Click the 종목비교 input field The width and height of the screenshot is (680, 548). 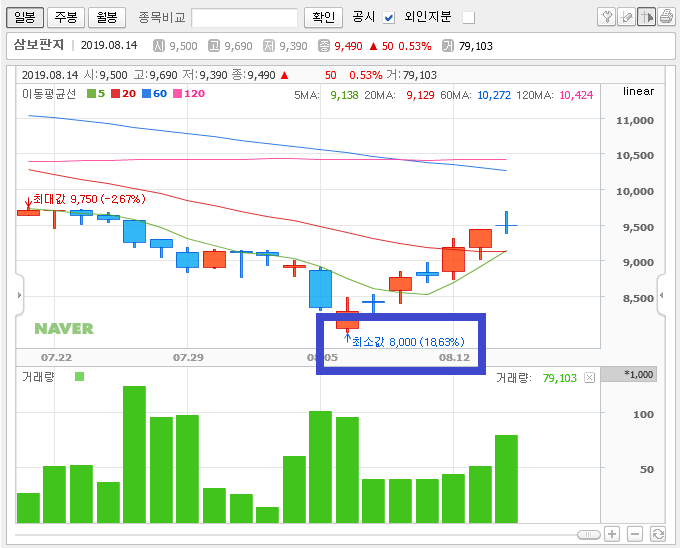(245, 18)
